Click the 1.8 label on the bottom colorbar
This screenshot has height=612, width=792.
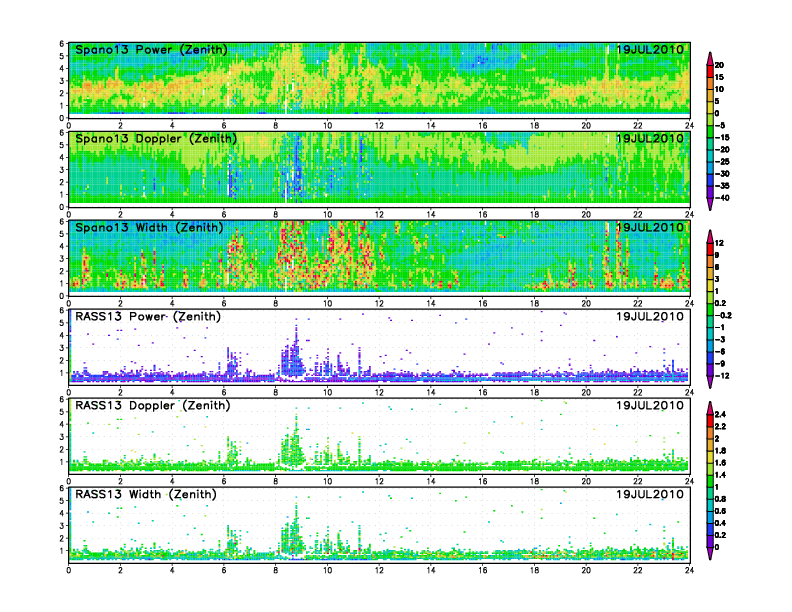click(720, 450)
